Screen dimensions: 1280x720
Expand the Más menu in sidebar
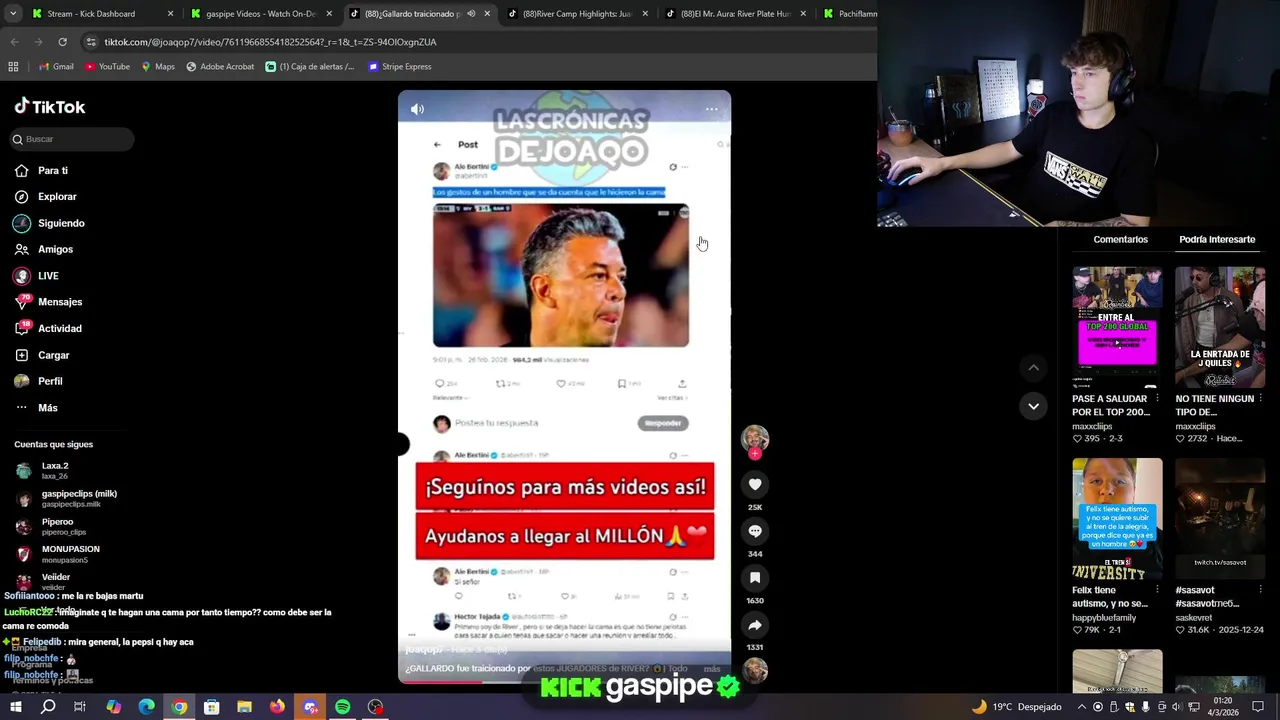[37, 408]
